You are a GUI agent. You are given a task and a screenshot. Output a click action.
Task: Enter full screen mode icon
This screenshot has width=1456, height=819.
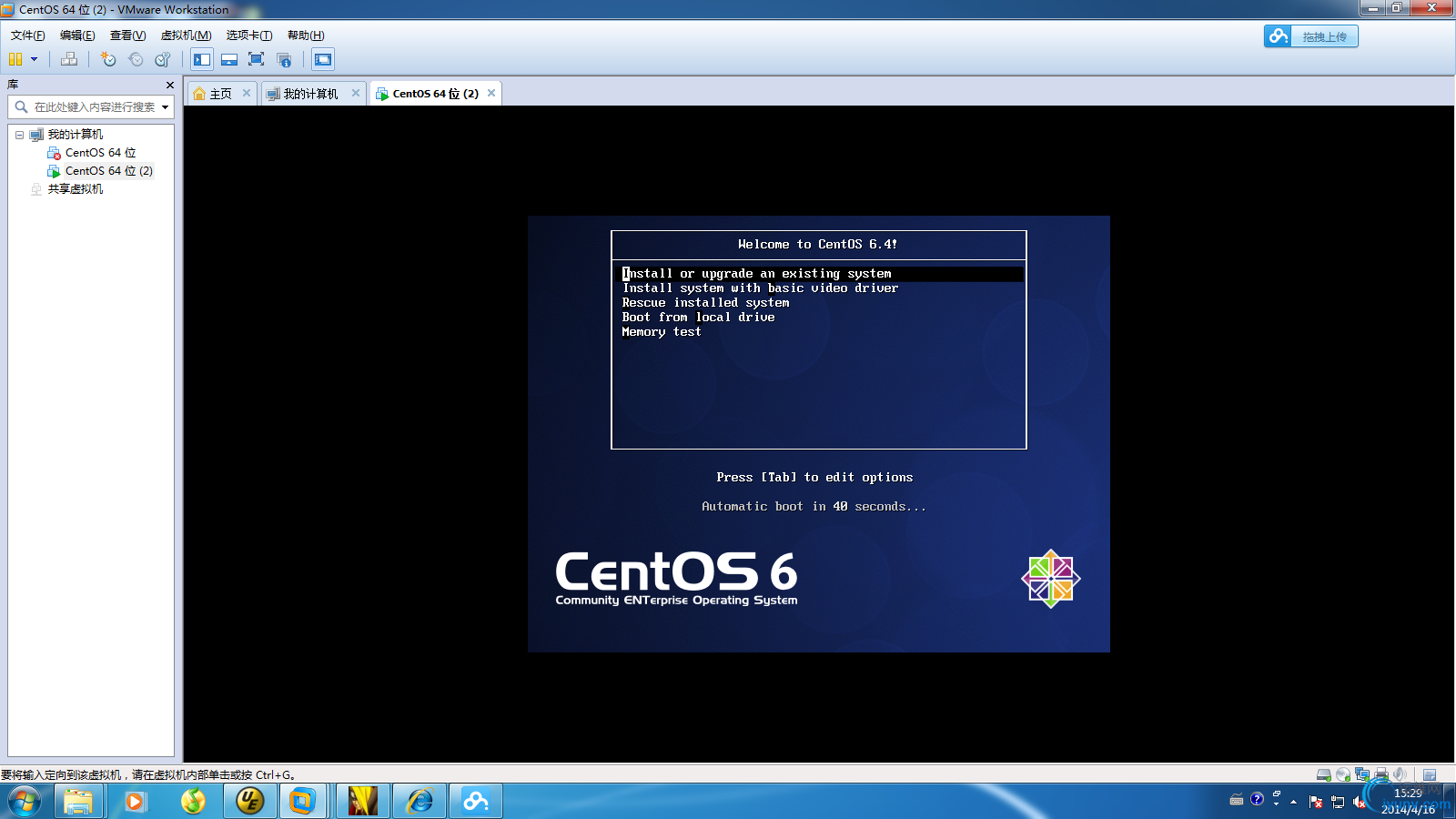(x=257, y=59)
